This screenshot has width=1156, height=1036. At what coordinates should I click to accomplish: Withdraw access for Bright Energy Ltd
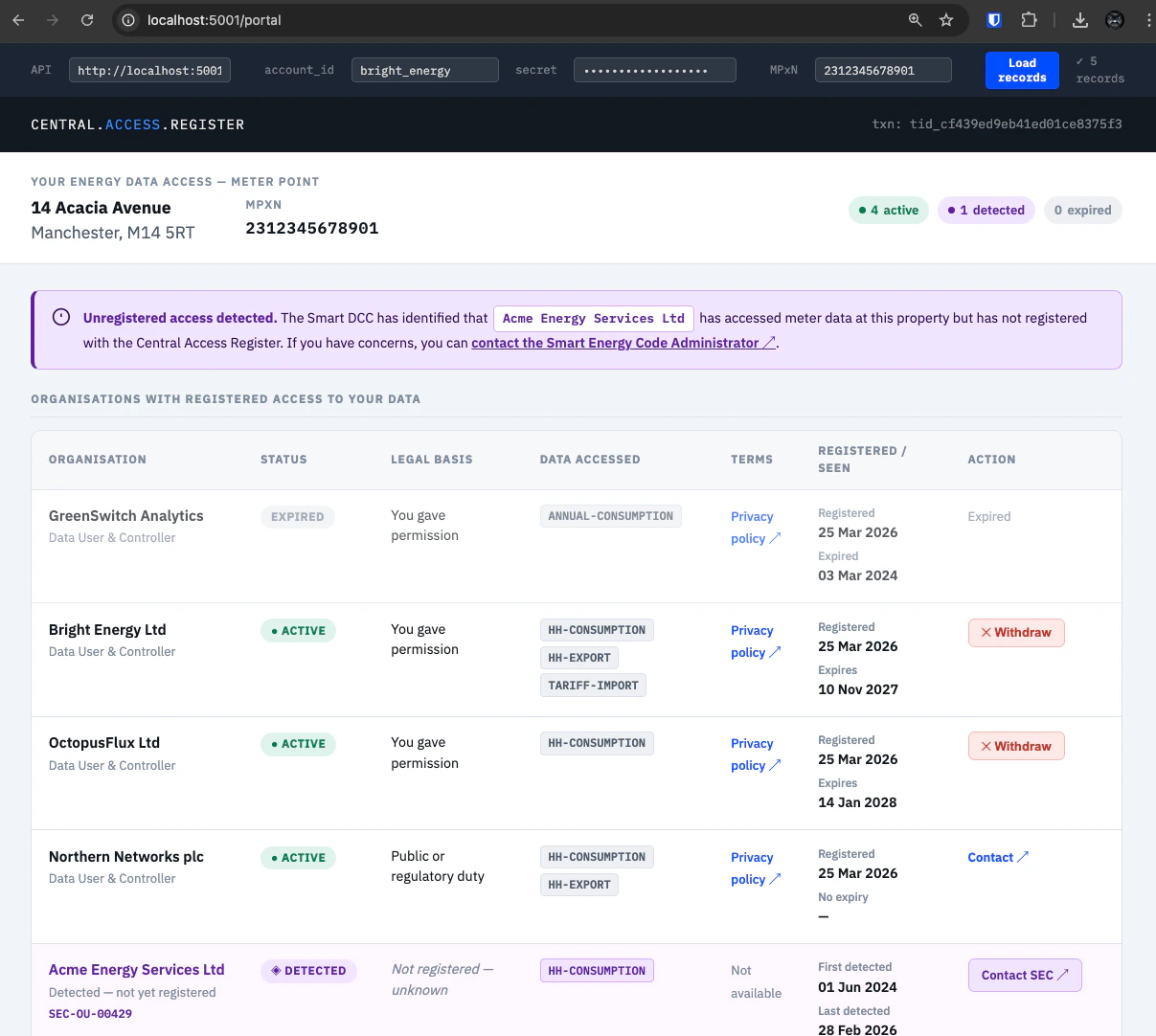click(1016, 632)
